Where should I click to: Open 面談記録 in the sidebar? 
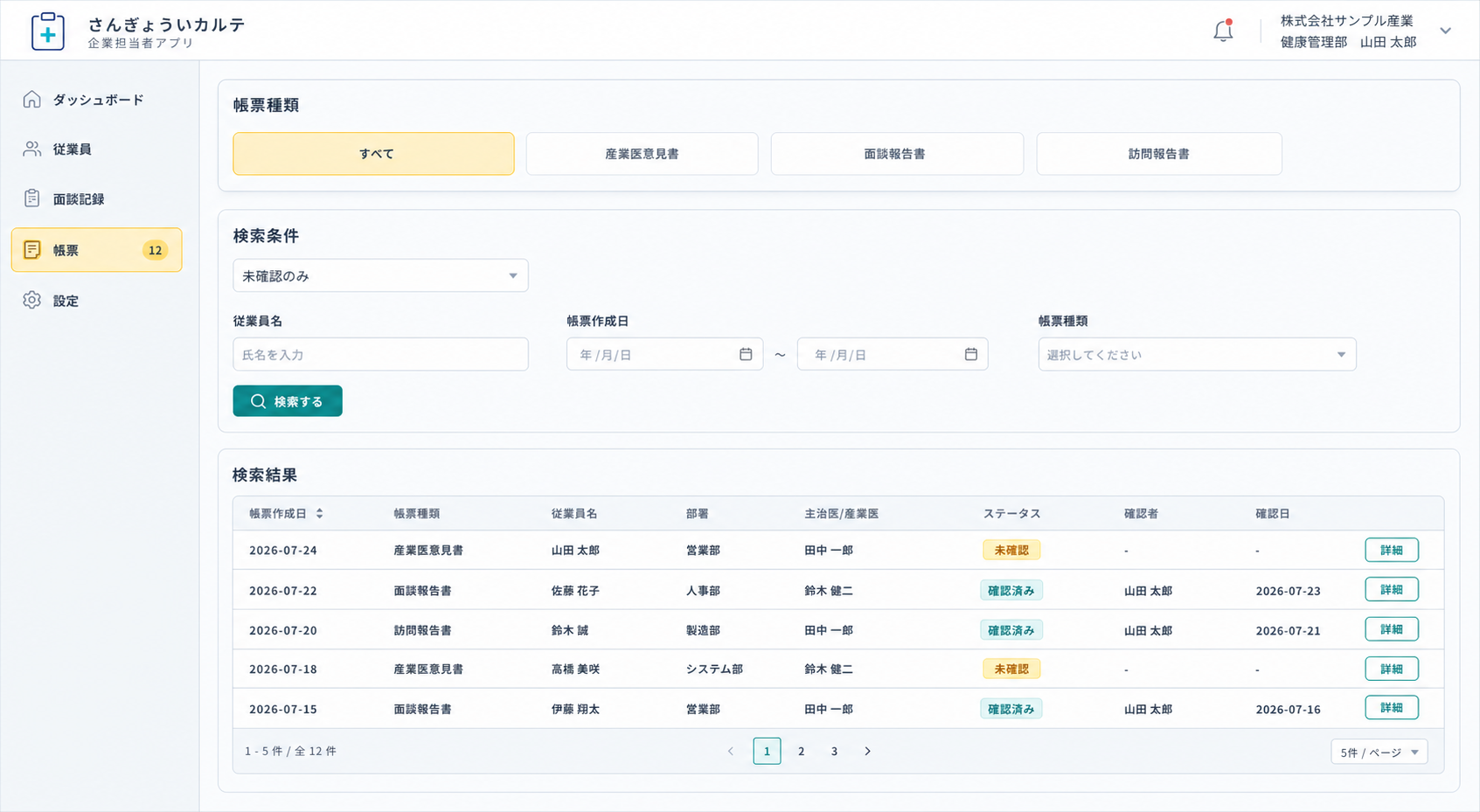pos(79,199)
